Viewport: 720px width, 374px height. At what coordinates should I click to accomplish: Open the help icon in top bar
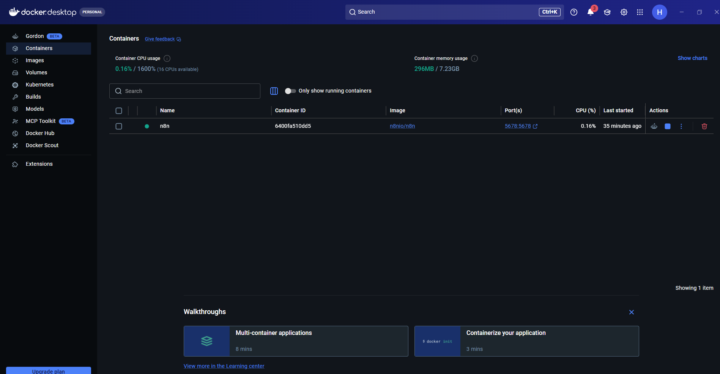click(x=574, y=12)
